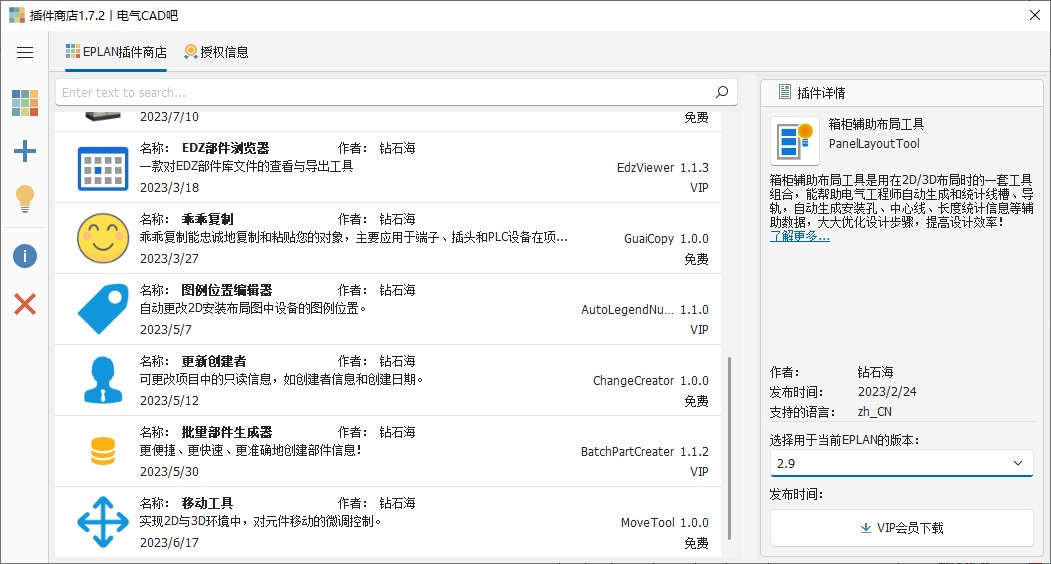Viewport: 1051px width, 564px height.
Task: Select the 更新创建者 person icon
Action: [103, 380]
